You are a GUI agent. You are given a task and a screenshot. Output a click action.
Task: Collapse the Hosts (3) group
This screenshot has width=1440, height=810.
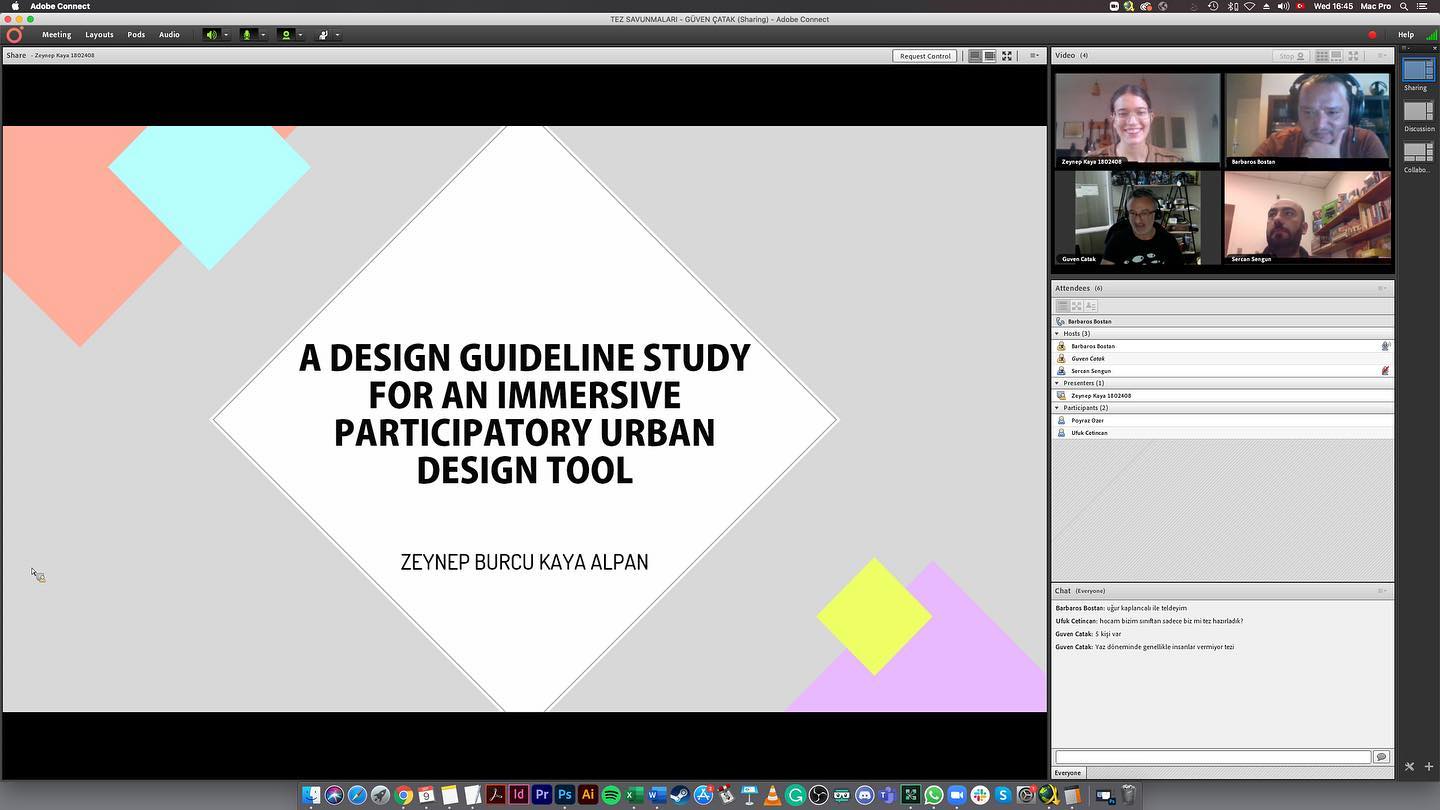tap(1057, 334)
